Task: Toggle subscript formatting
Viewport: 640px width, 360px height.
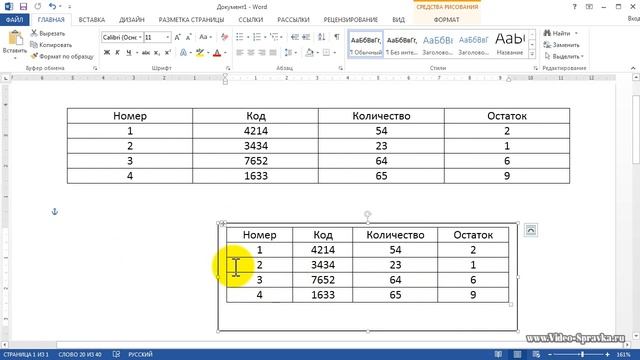Action: pyautogui.click(x=157, y=53)
